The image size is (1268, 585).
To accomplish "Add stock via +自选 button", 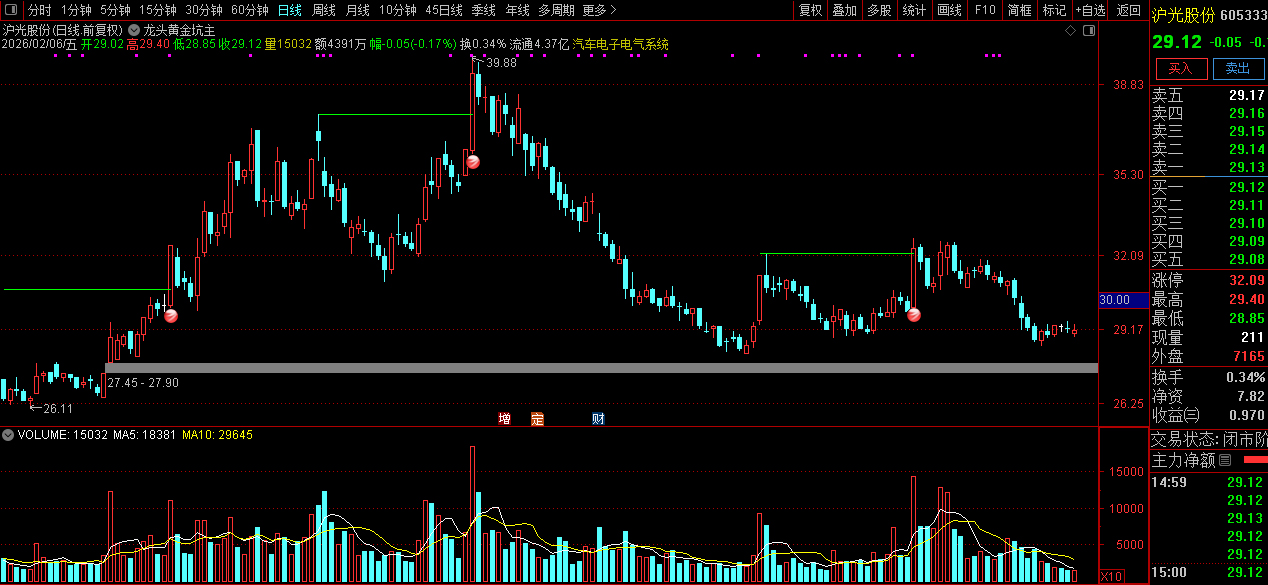I will [x=1090, y=10].
